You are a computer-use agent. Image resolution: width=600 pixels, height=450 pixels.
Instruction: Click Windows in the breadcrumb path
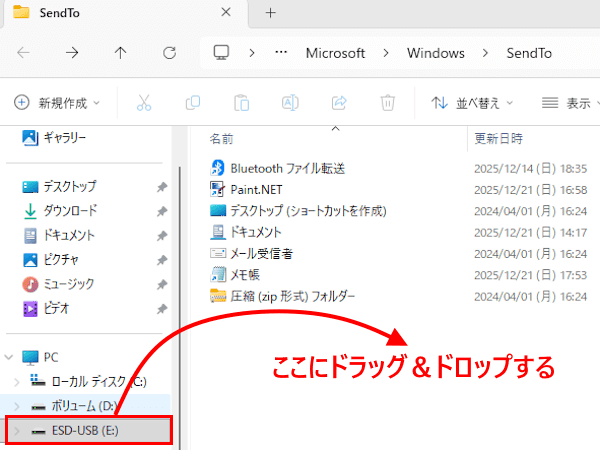pyautogui.click(x=436, y=53)
